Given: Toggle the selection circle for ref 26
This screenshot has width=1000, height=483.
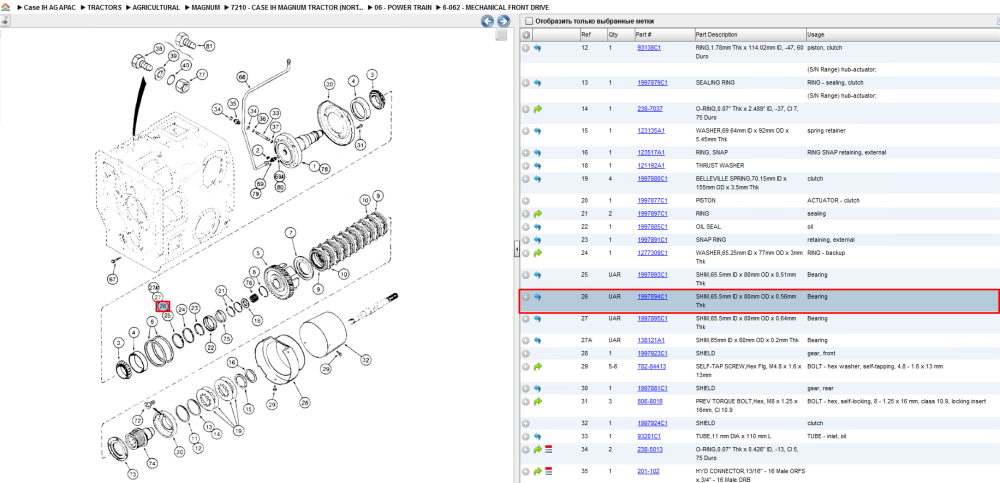Looking at the screenshot, I should tap(526, 297).
